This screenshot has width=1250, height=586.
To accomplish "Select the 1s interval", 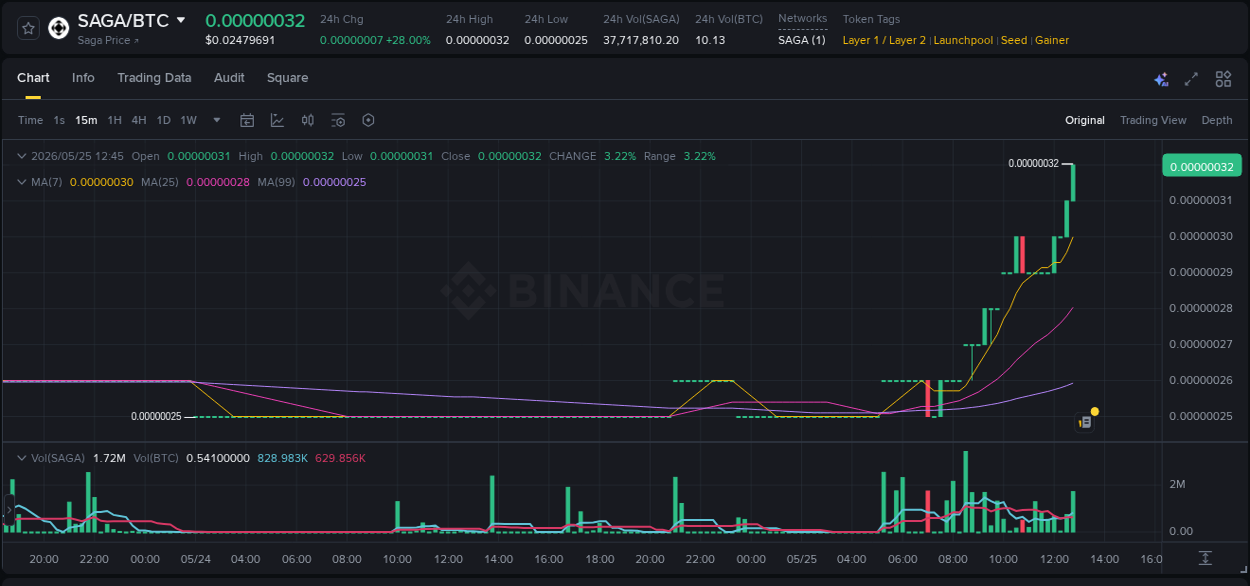I will point(59,120).
